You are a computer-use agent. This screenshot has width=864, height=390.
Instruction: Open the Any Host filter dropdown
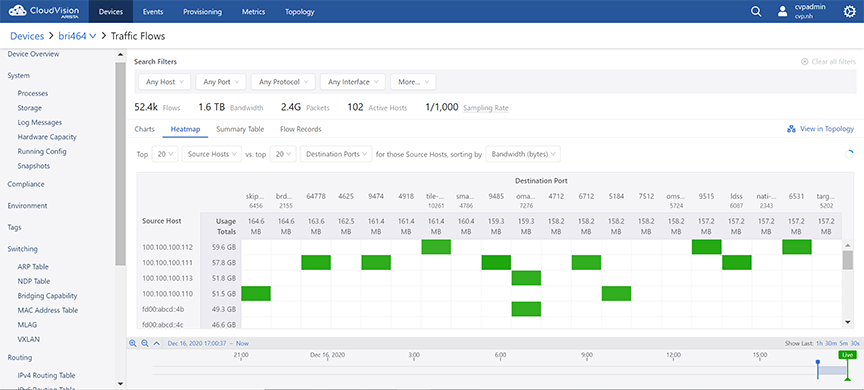pyautogui.click(x=164, y=82)
